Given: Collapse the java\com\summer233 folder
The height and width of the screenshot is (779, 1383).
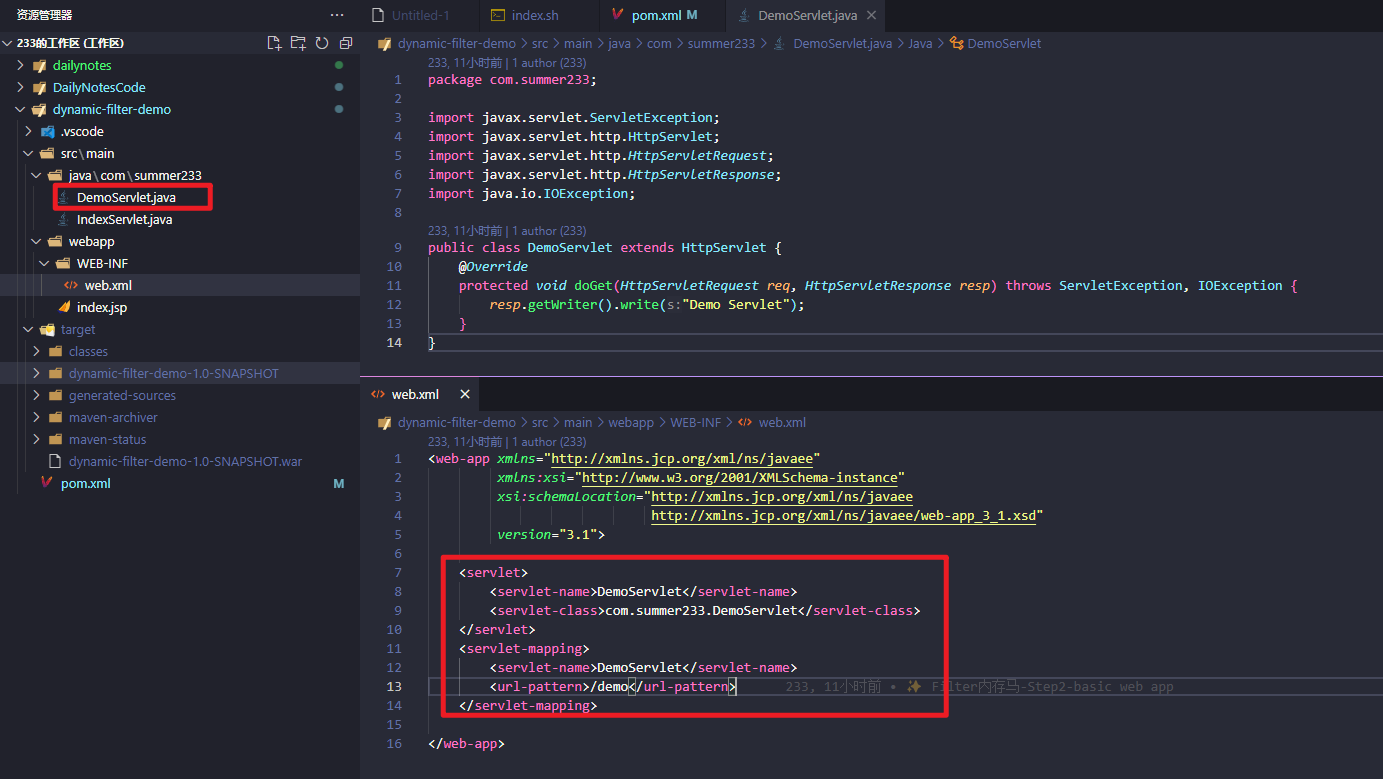Looking at the screenshot, I should coord(36,175).
